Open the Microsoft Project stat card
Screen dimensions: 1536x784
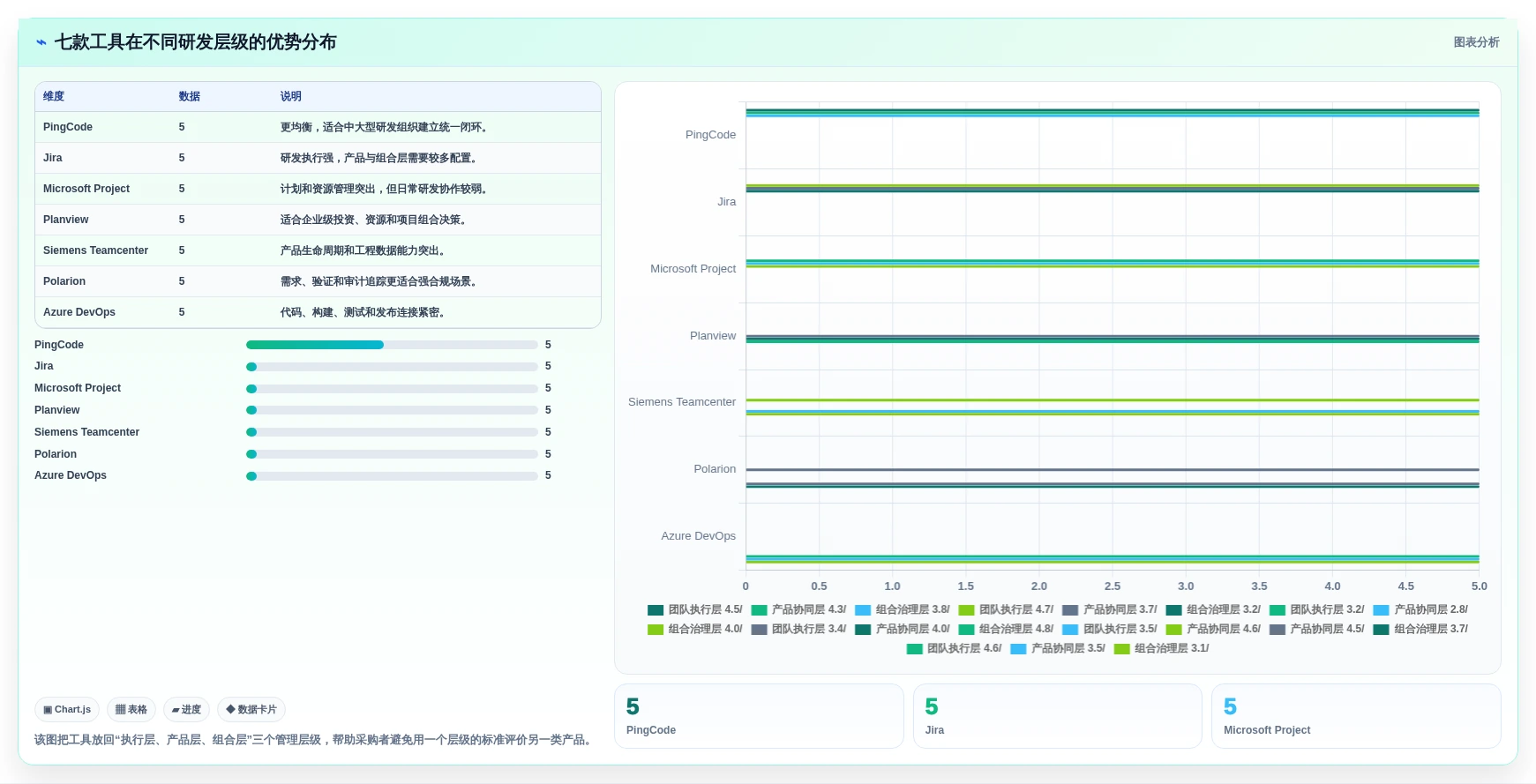(x=1356, y=716)
